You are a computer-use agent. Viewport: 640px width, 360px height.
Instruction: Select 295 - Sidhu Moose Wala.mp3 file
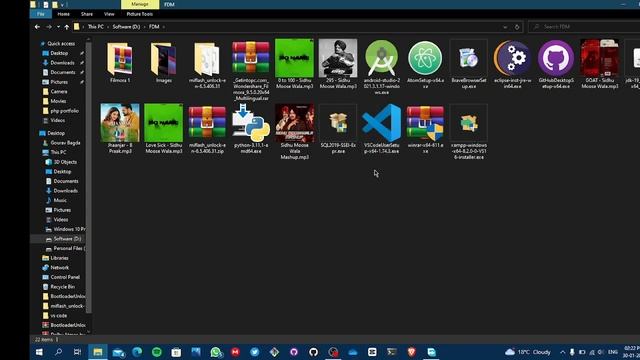(338, 64)
